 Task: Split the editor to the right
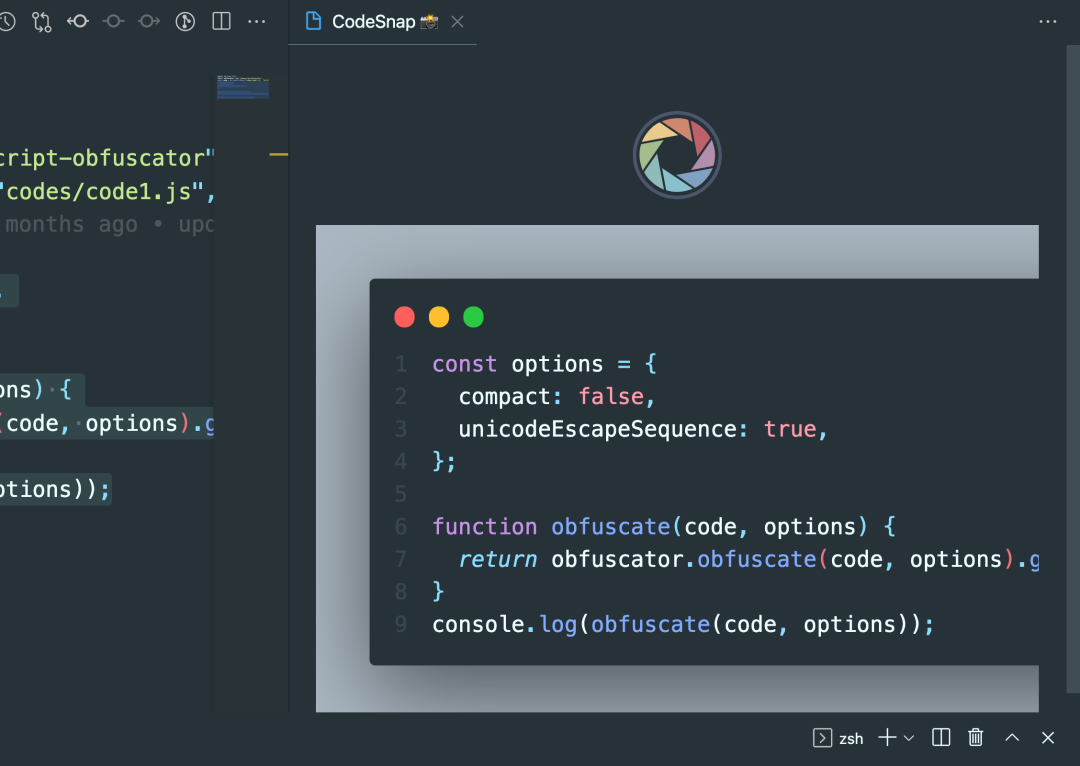click(x=221, y=21)
